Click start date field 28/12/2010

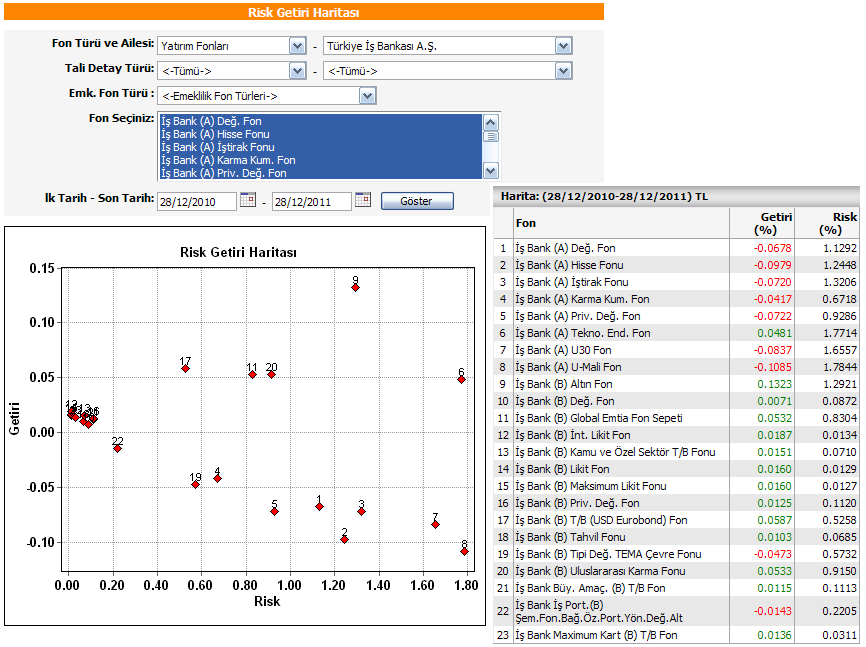(x=197, y=202)
